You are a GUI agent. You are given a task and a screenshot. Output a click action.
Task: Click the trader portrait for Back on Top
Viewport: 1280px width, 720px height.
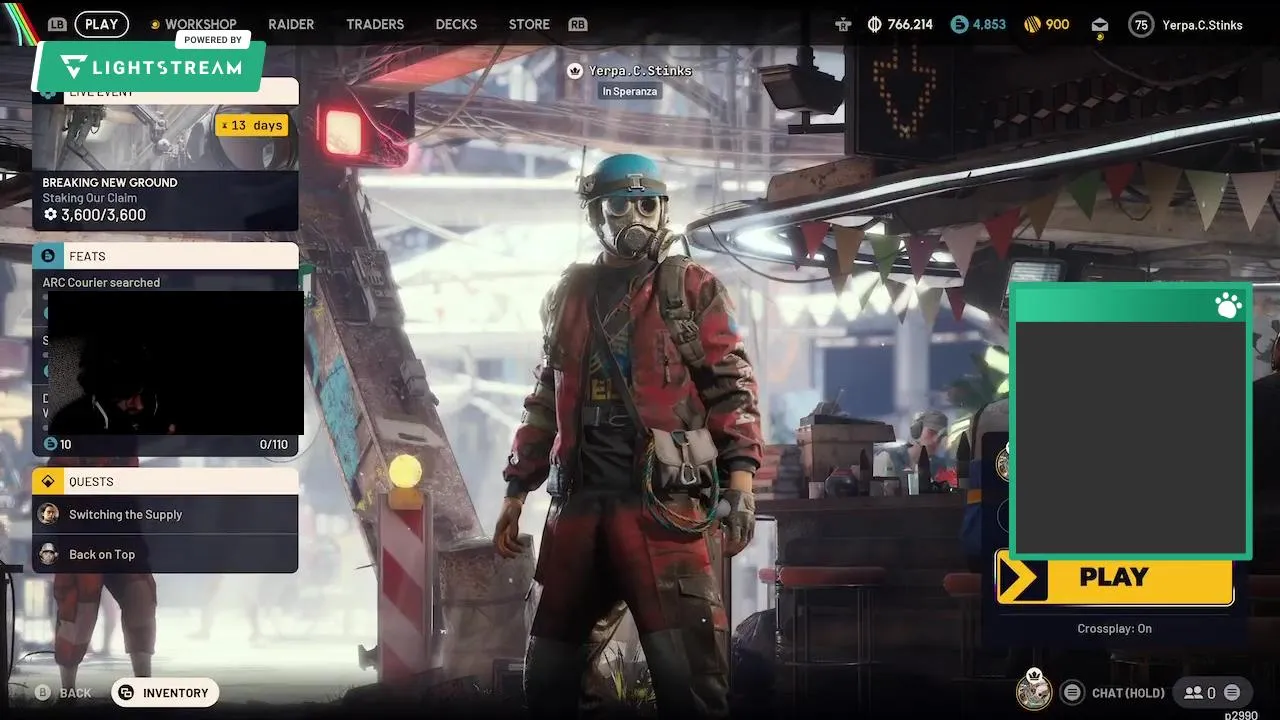pos(48,554)
